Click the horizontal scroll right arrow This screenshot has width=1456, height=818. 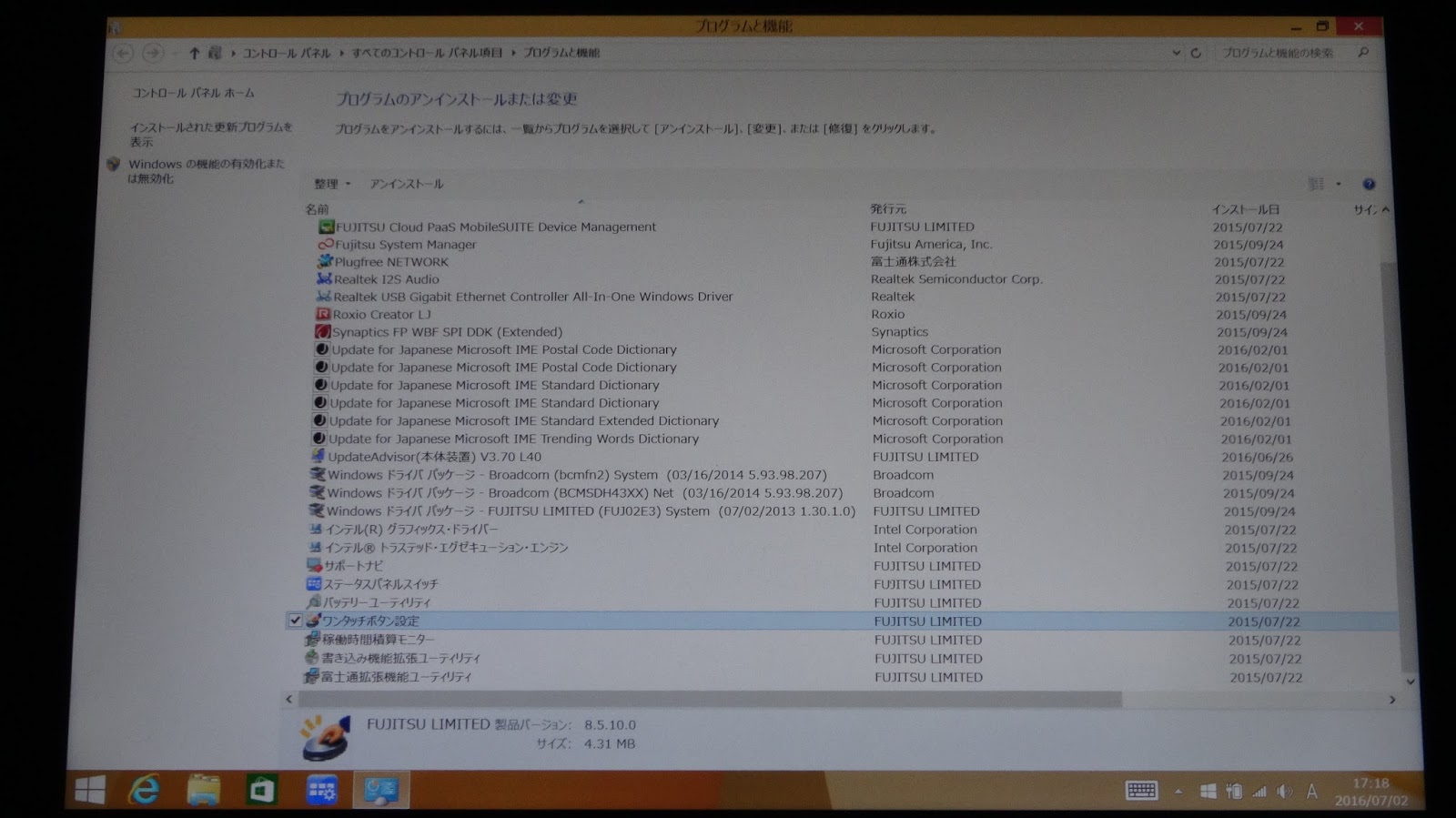coord(1391,700)
